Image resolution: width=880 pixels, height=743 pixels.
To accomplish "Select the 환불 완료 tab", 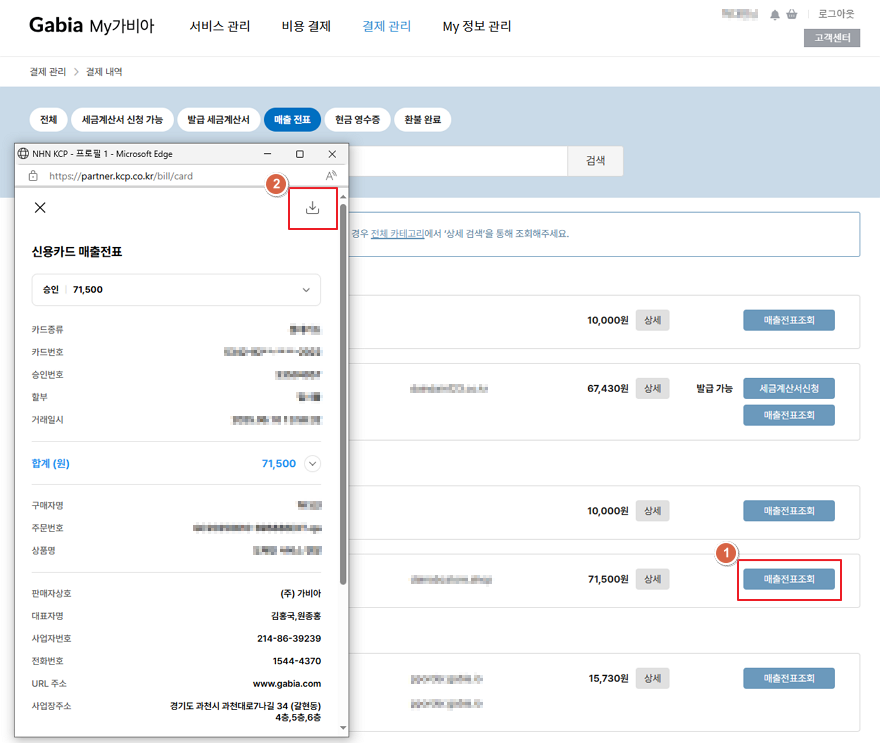I will pos(423,120).
